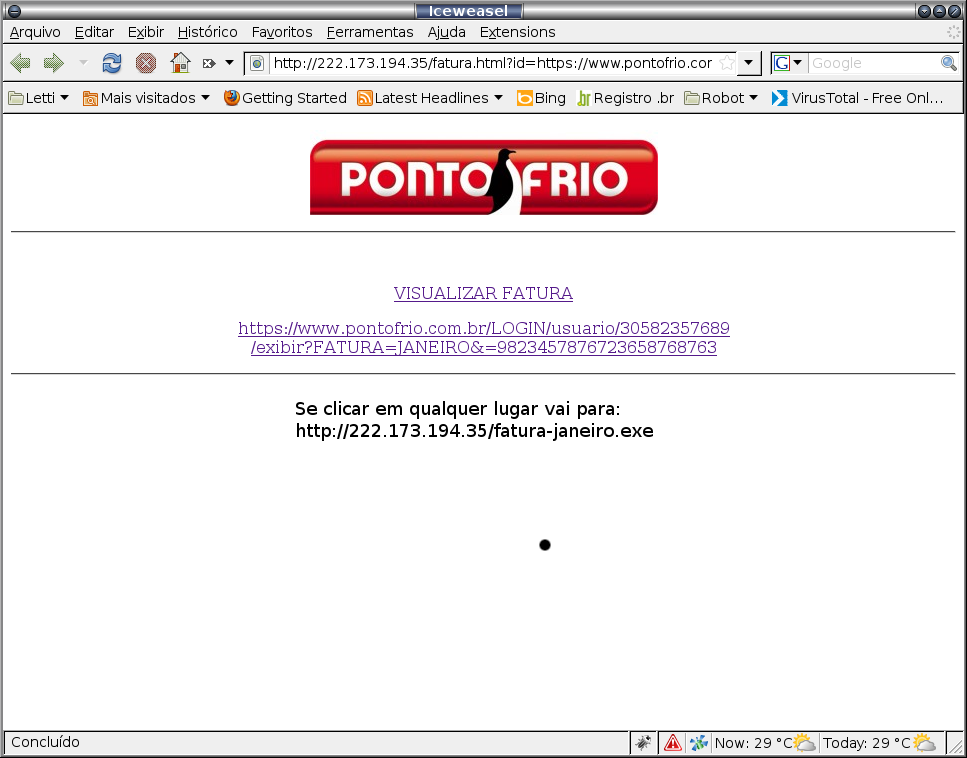This screenshot has width=967, height=758.
Task: Click the weather icon beside Today: 29 °C
Action: [923, 743]
